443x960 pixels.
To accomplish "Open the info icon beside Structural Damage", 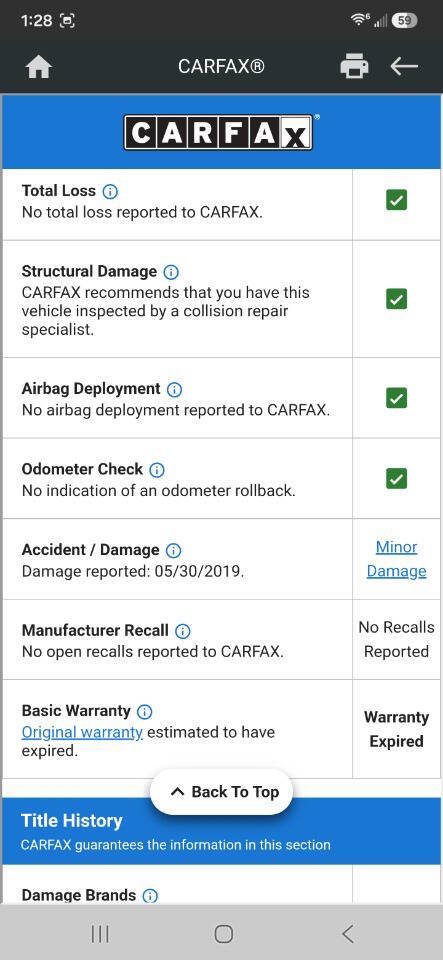I will [171, 272].
